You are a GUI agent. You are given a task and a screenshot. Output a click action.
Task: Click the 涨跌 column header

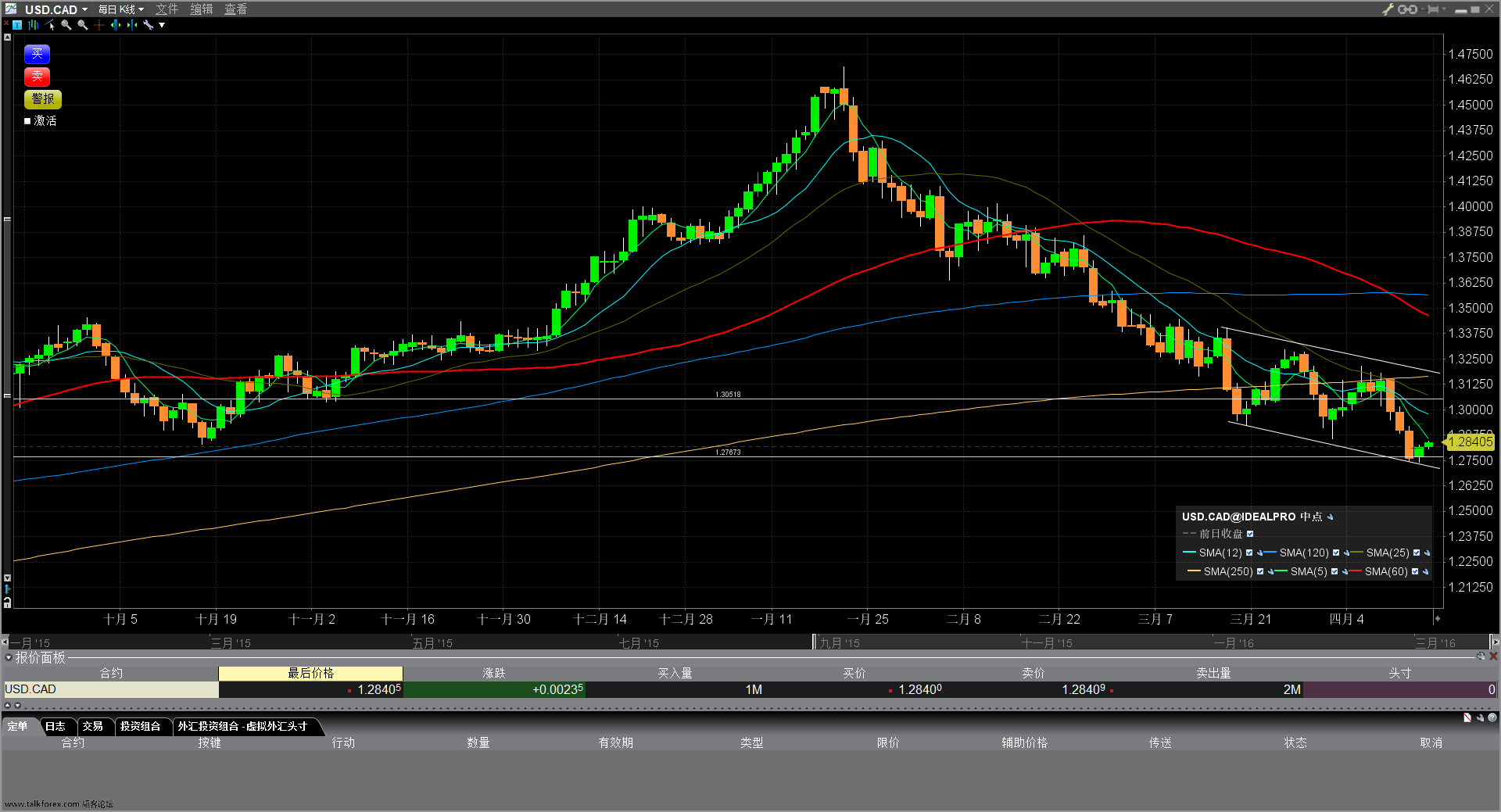pyautogui.click(x=494, y=673)
